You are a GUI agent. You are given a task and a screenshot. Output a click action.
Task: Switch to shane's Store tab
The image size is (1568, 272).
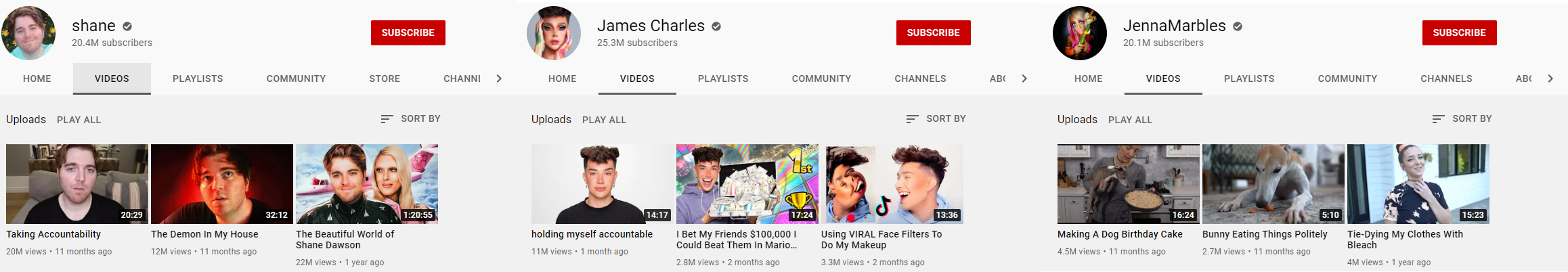pos(385,78)
